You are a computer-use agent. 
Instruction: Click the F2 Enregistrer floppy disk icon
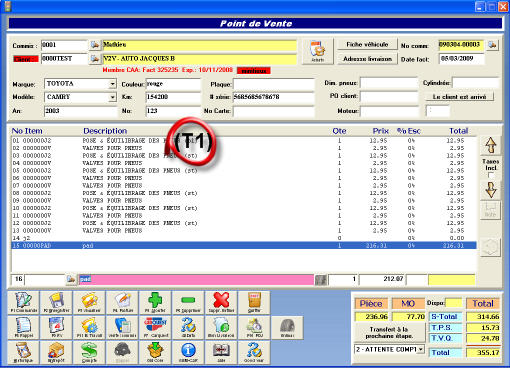pyautogui.click(x=57, y=302)
